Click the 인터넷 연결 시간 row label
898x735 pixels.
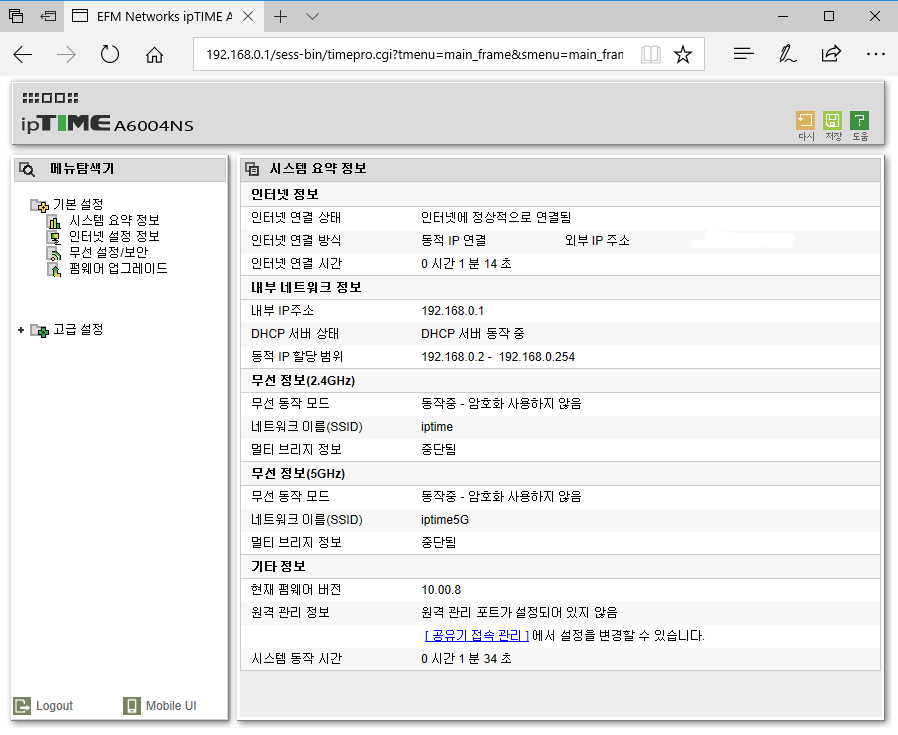(296, 264)
